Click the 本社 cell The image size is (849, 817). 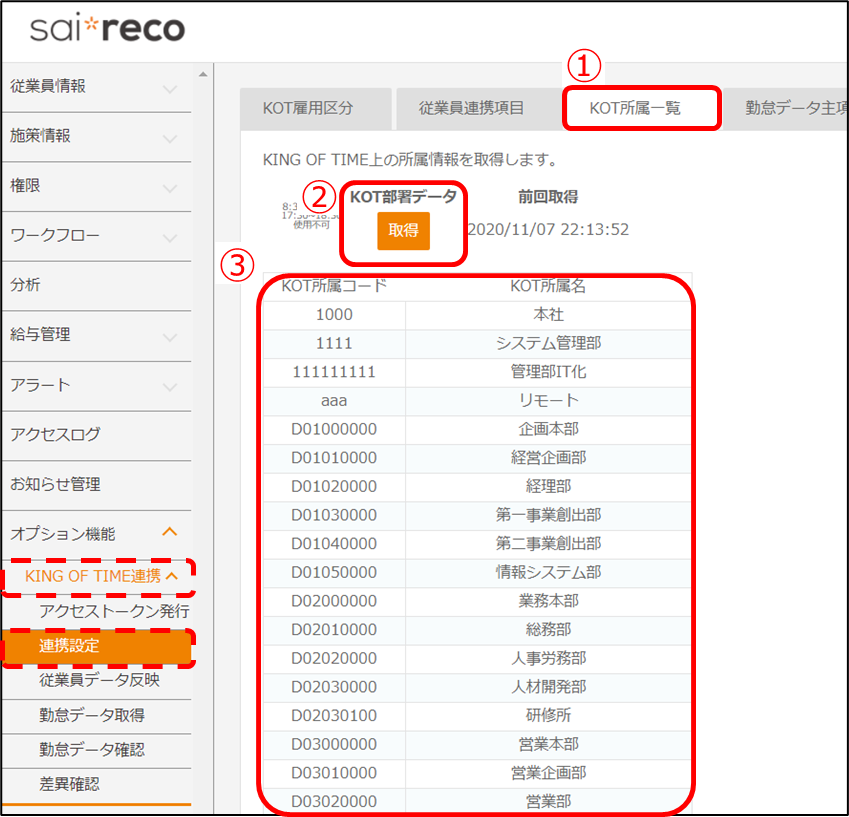(548, 315)
